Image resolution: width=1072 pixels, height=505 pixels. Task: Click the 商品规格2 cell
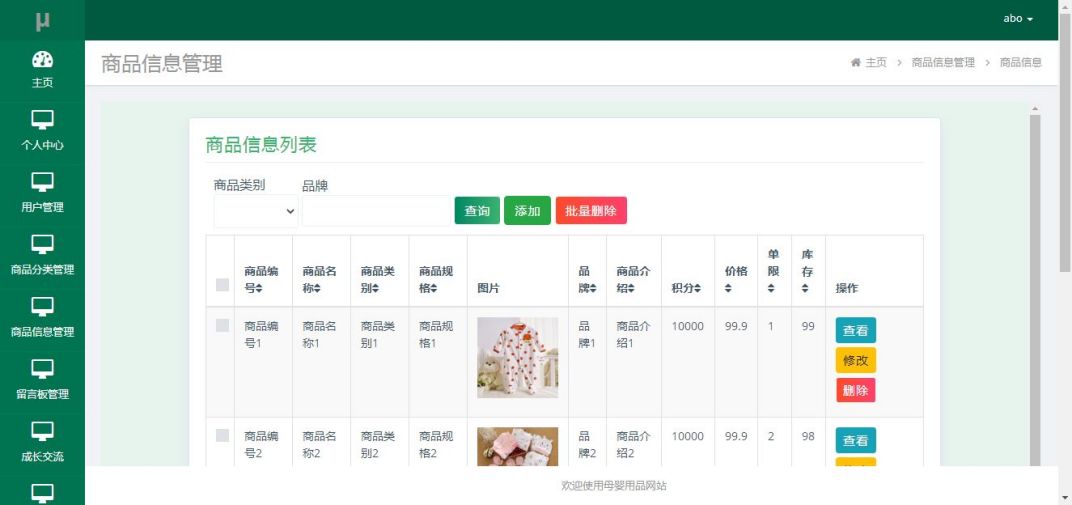436,444
